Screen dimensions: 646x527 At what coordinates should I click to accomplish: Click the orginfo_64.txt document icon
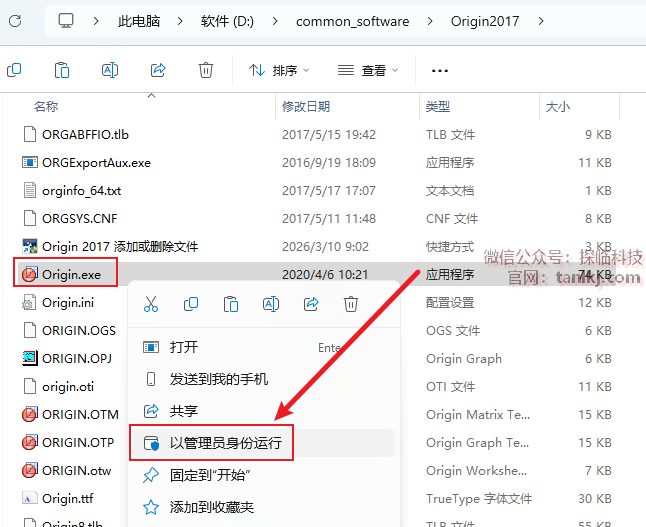pyautogui.click(x=30, y=190)
